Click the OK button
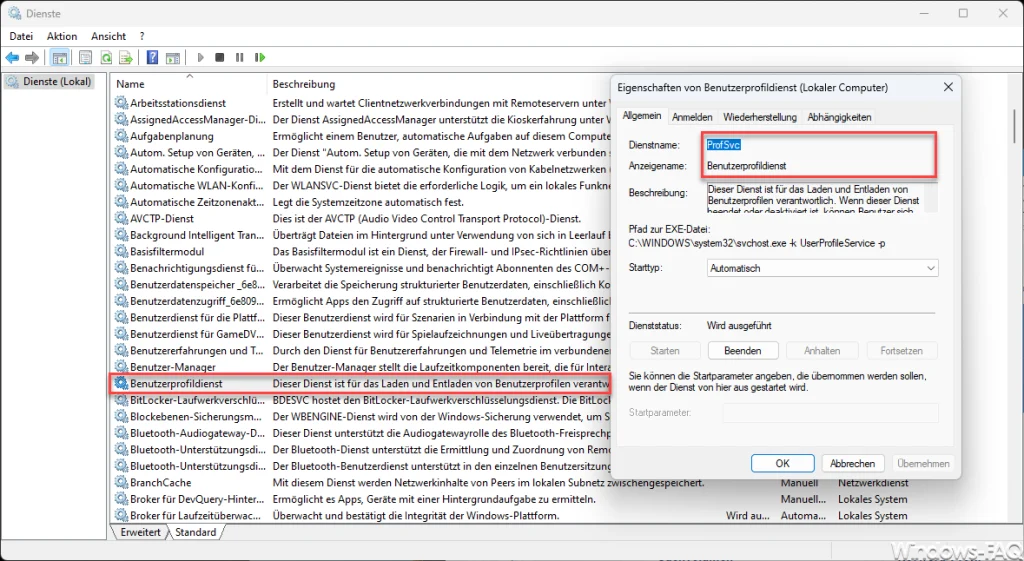Screen dimensions: 1024x561 [782, 463]
